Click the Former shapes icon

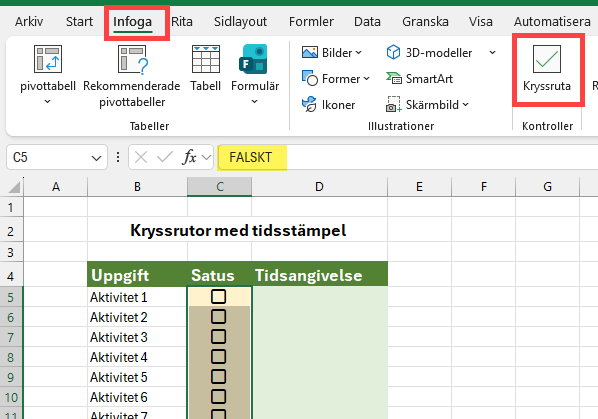[309, 78]
